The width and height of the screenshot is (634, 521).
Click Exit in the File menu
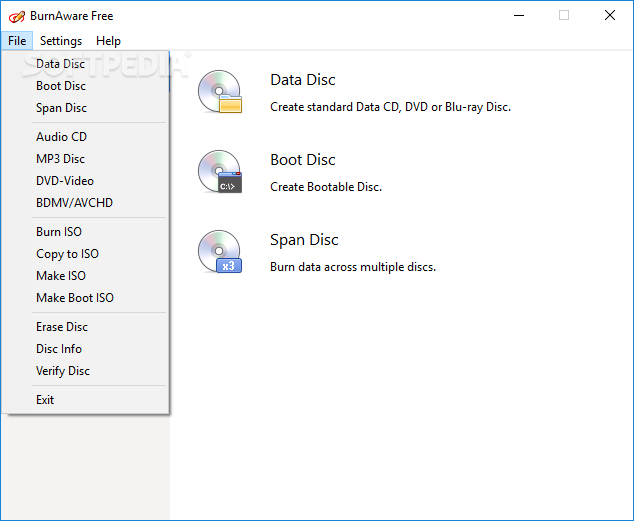coord(85,400)
